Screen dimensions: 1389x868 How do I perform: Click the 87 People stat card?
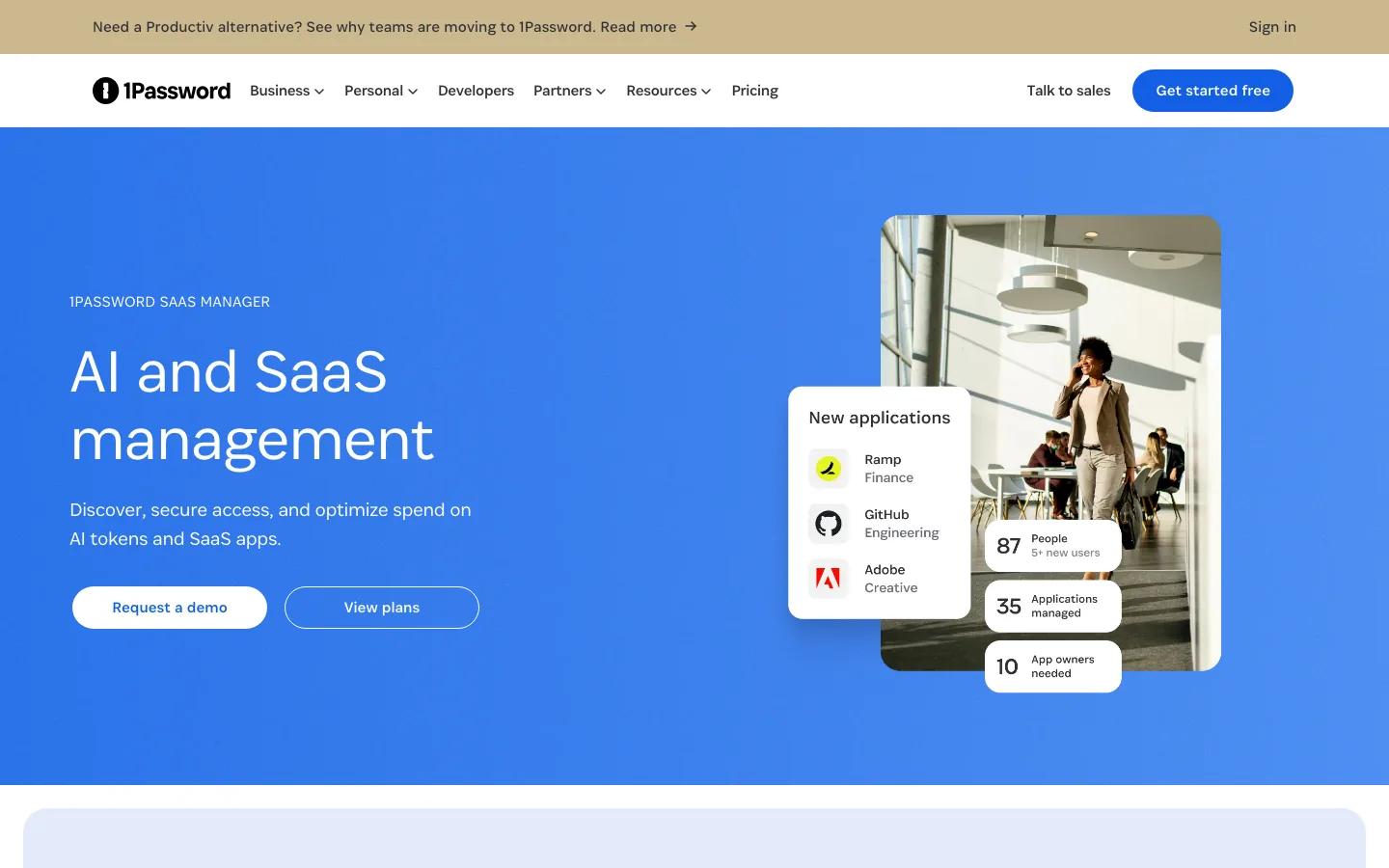coord(1053,546)
